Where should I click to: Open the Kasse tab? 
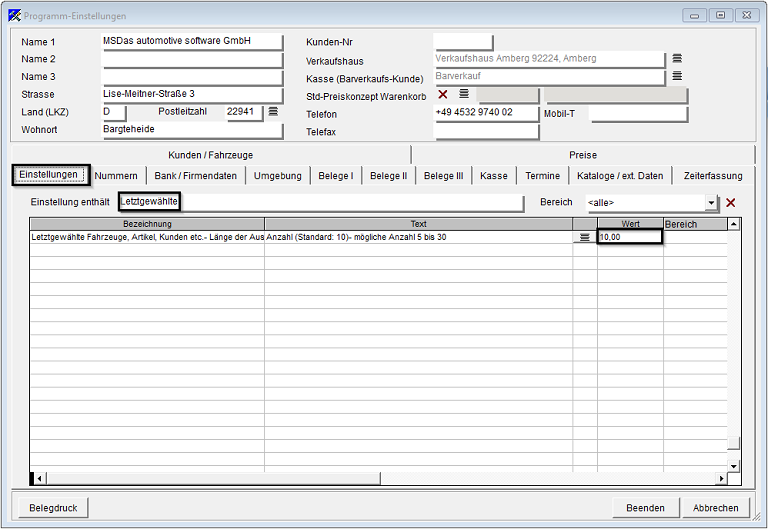pyautogui.click(x=494, y=176)
